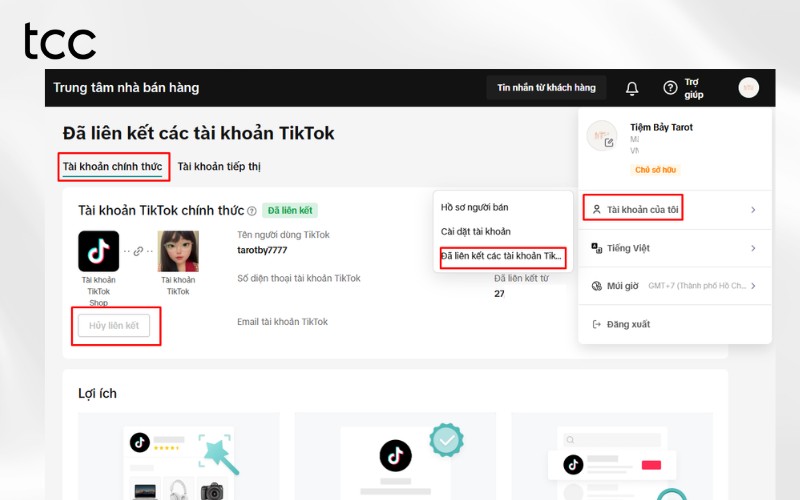Open the notifications bell

pyautogui.click(x=632, y=88)
